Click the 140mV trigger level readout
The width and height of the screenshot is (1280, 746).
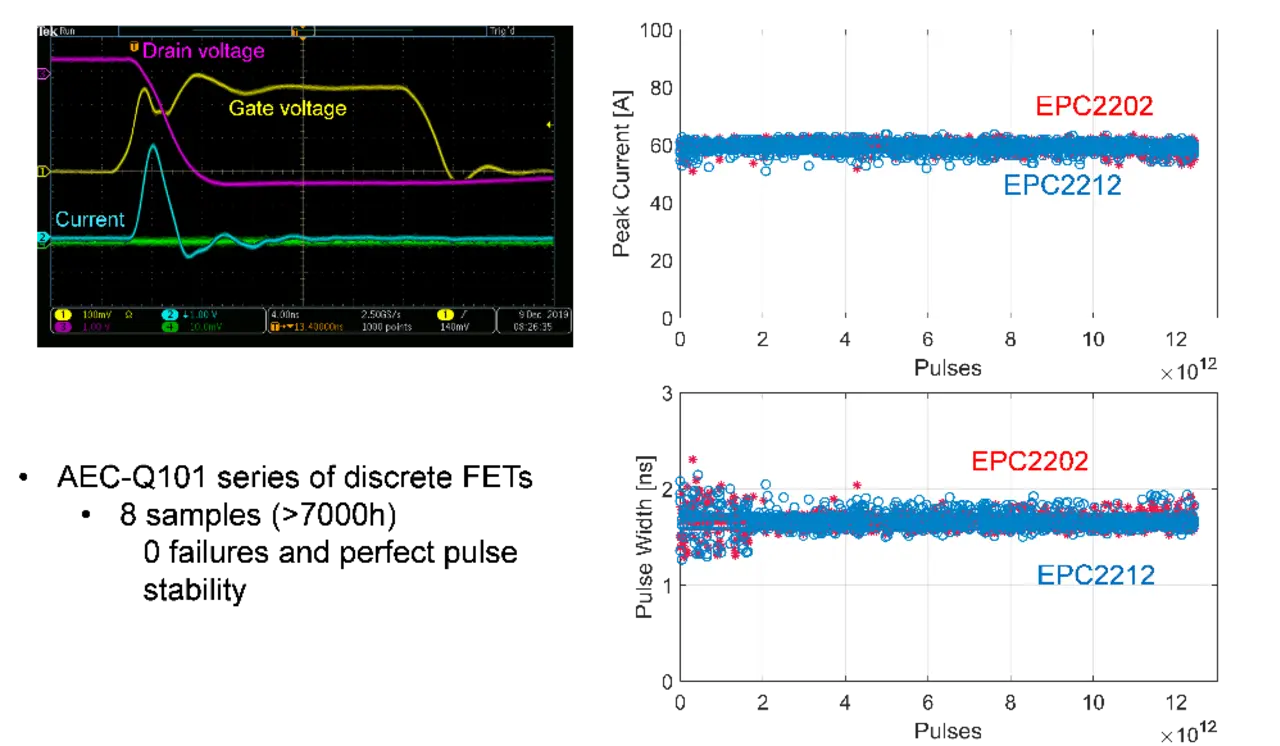coord(454,327)
